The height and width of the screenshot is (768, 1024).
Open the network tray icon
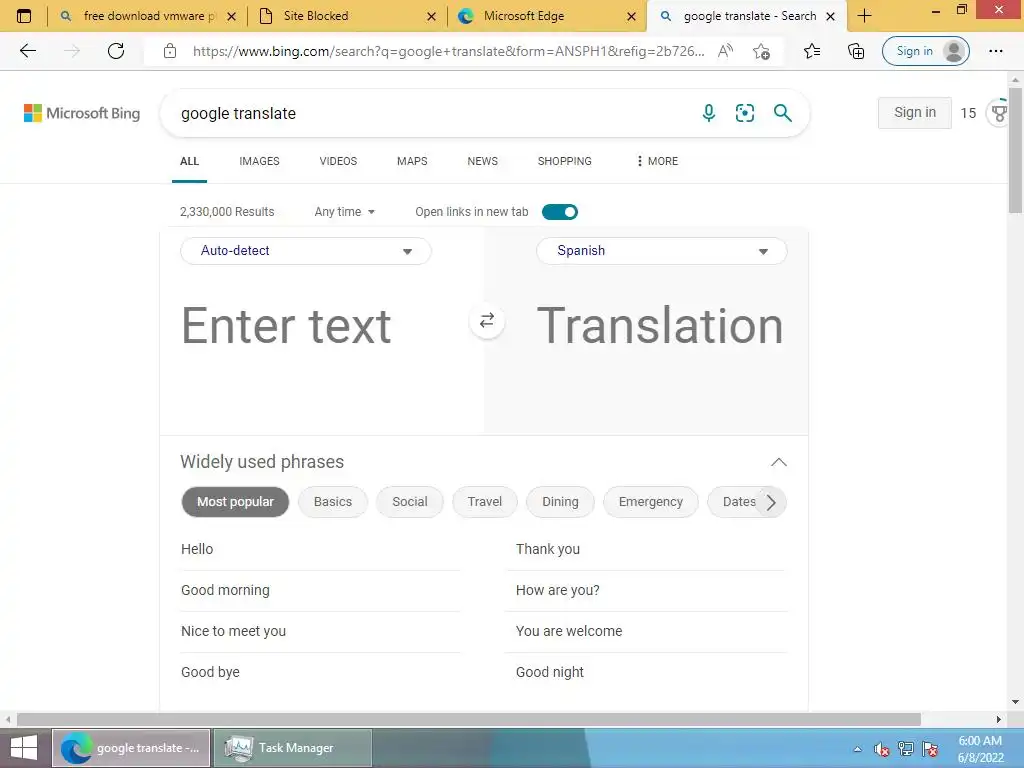click(906, 749)
